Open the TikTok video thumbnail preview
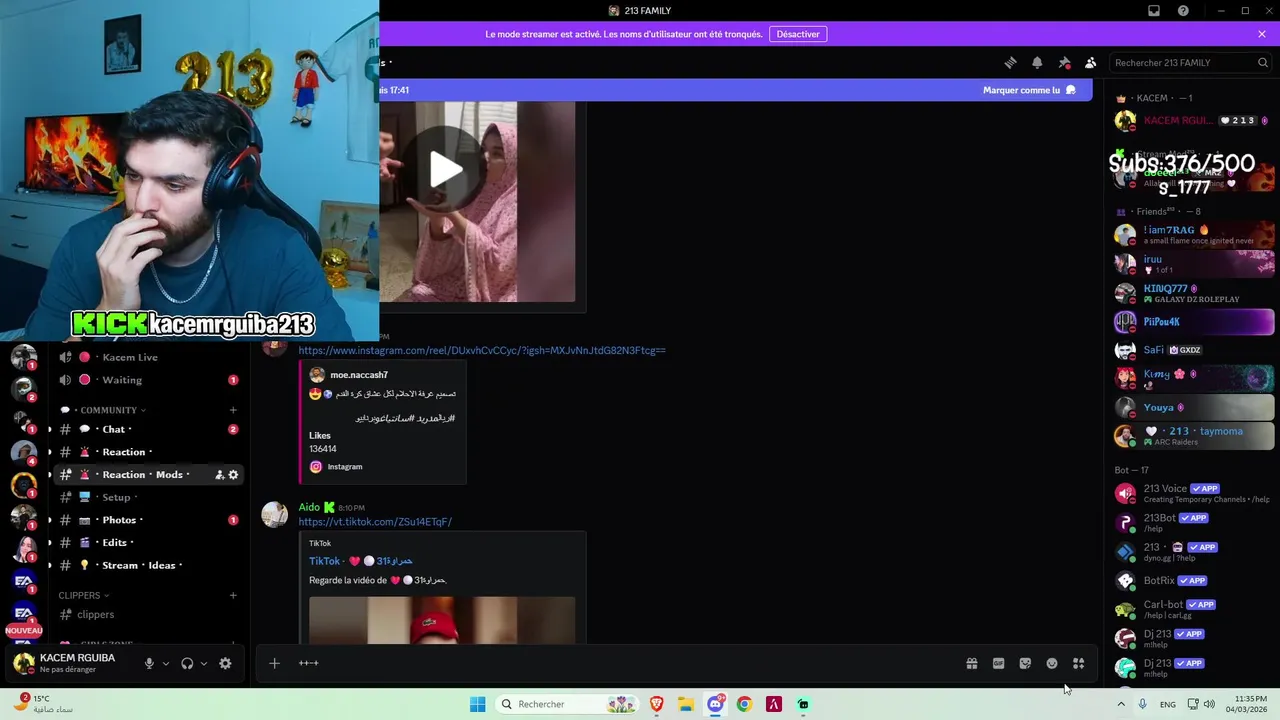Image resolution: width=1280 pixels, height=720 pixels. coord(442,620)
